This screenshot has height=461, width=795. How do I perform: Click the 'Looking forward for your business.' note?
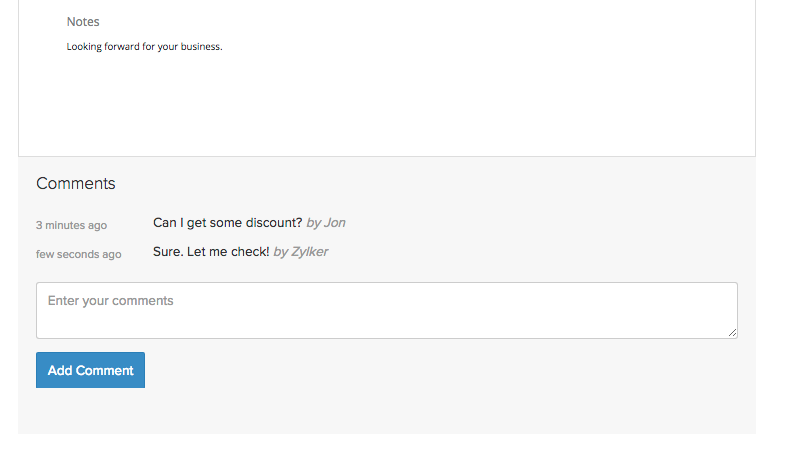[144, 46]
